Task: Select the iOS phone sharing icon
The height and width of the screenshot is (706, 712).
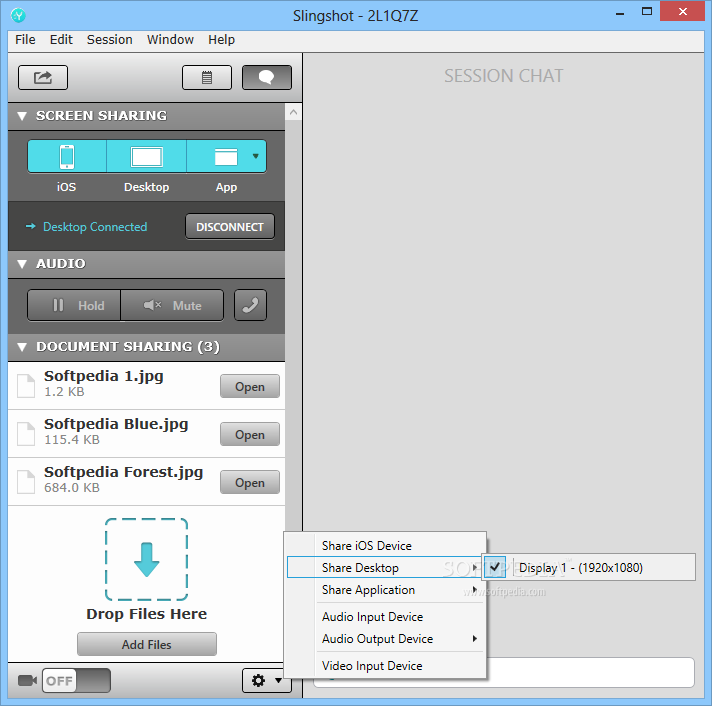Action: 67,157
